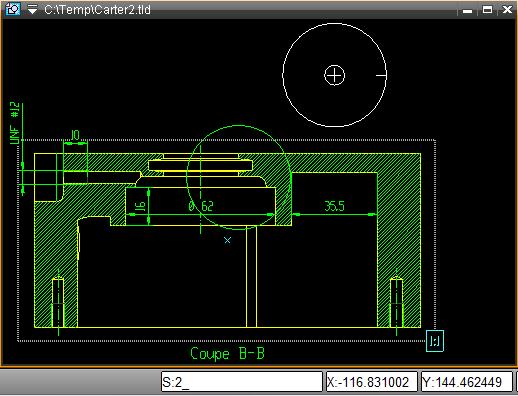Screen dimensions: 518x396
Task: Select the UNF #12 thread annotation
Action: (x=15, y=123)
